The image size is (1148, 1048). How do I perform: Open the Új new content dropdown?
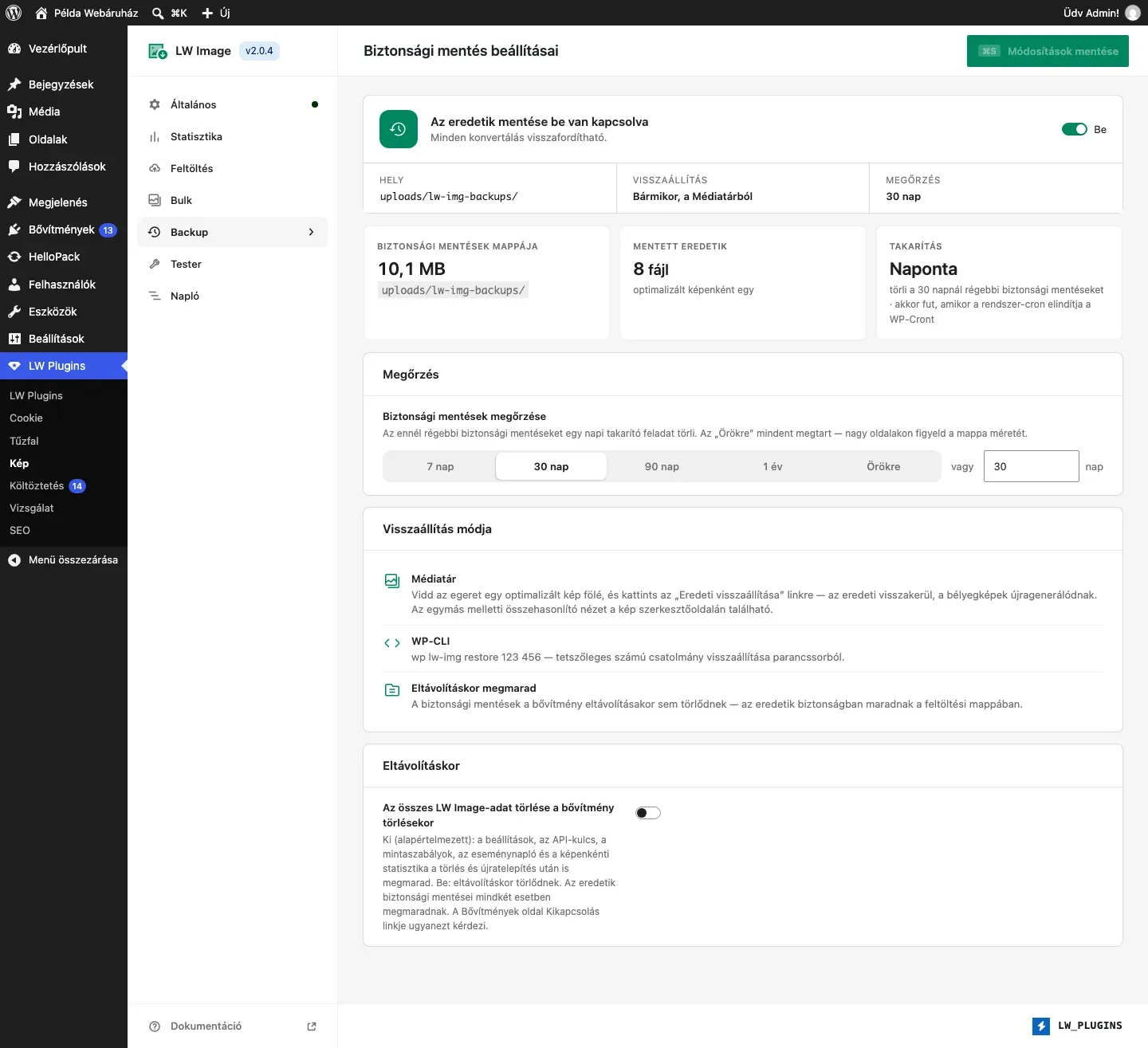(216, 13)
